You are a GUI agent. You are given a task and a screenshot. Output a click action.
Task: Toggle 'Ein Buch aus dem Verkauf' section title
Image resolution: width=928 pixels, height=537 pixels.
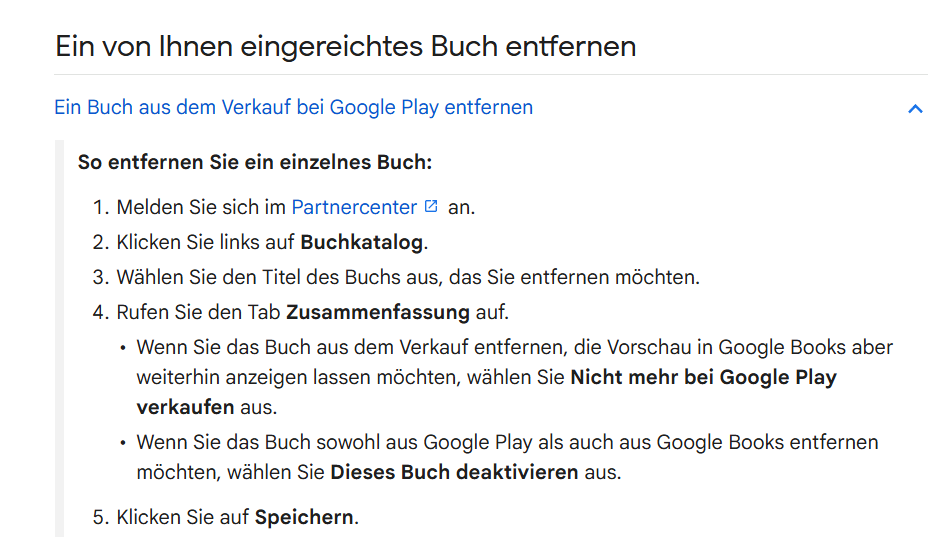pos(293,107)
